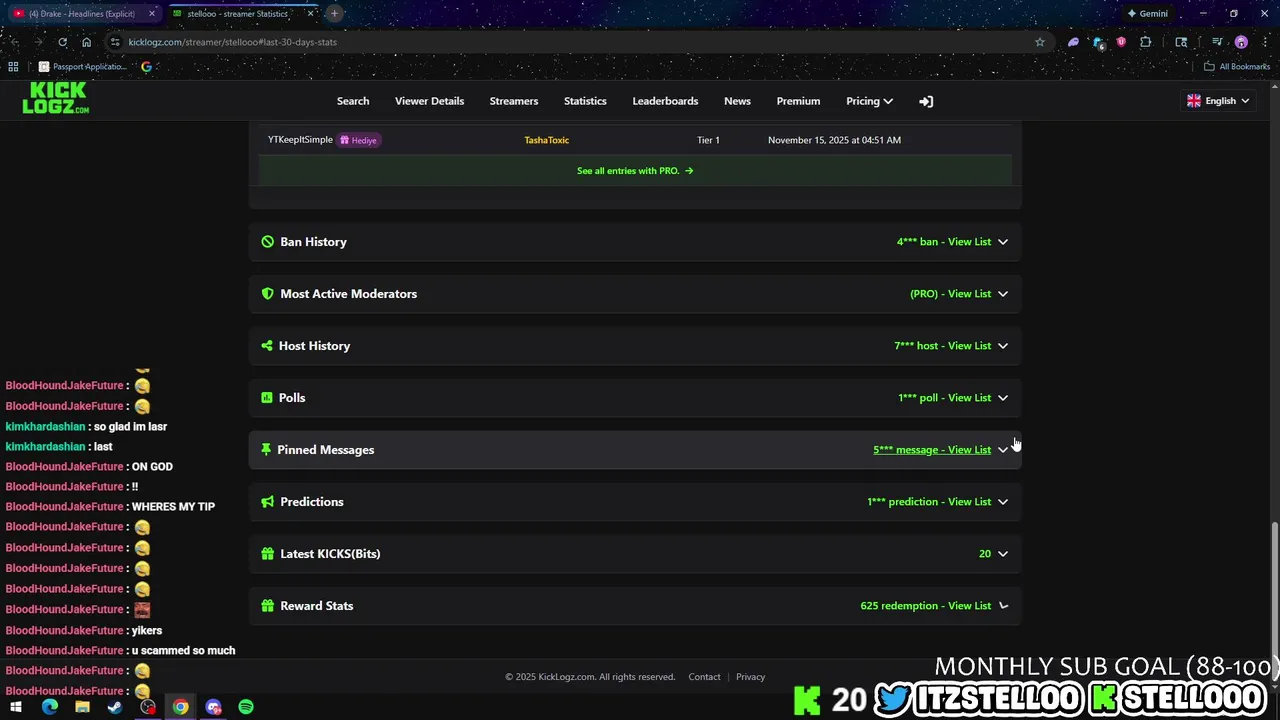
Task: Close the stellooo streamer Statistics tab
Action: [x=311, y=14]
